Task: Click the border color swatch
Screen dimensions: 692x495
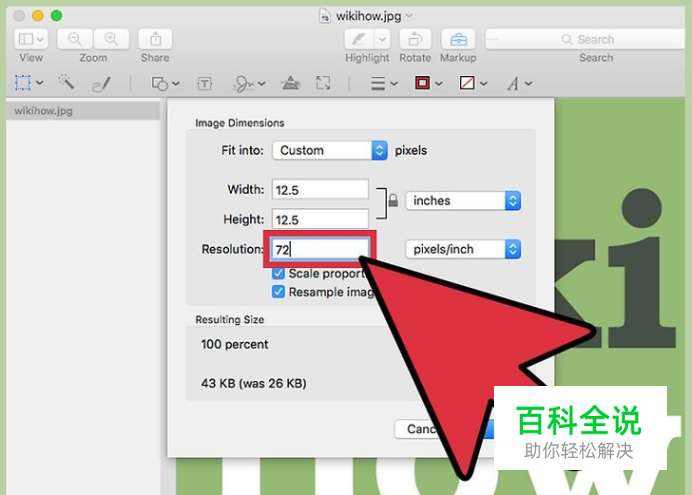Action: click(x=422, y=82)
